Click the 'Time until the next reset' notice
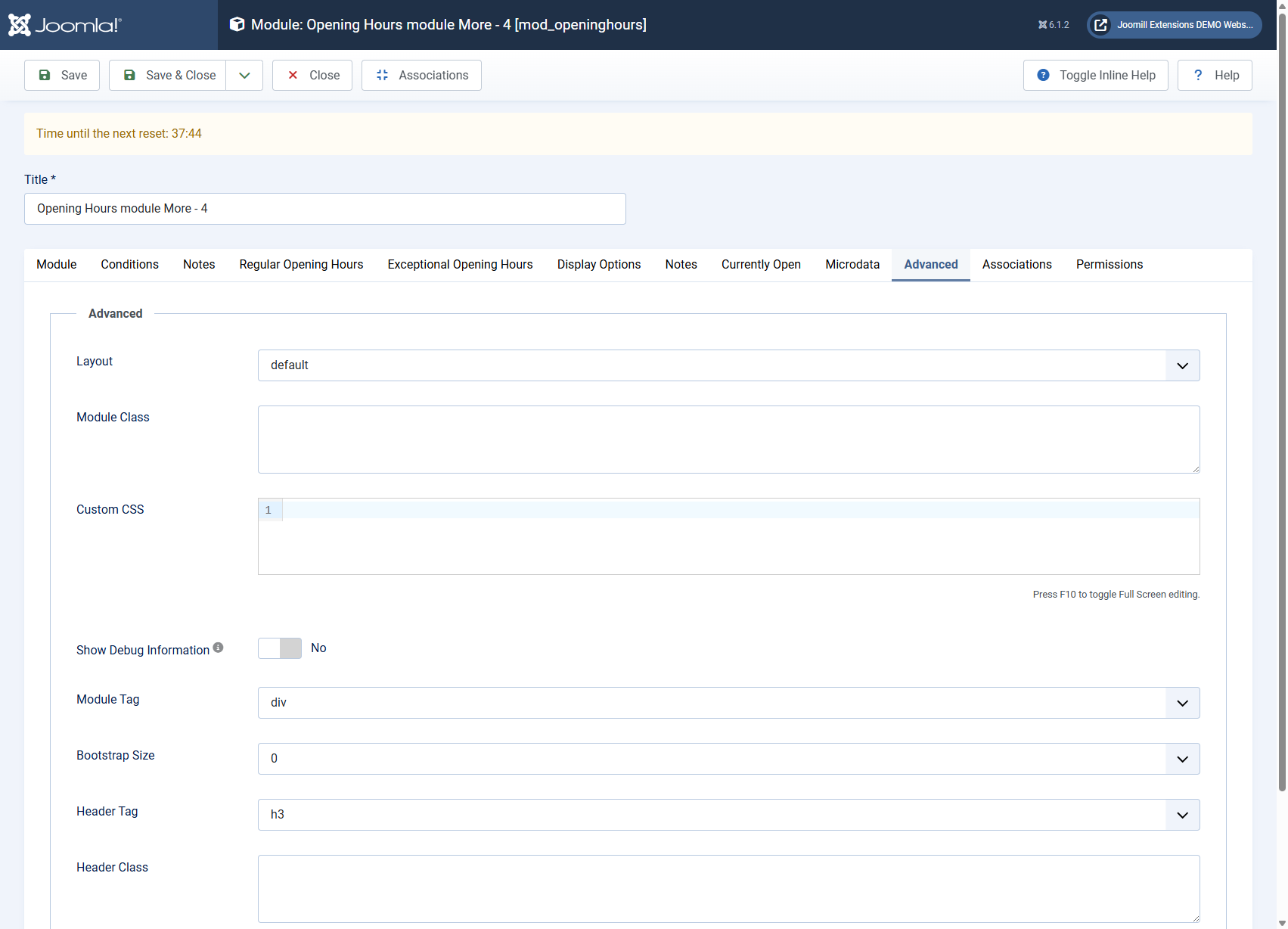Screen dimensions: 1288x929 [x=638, y=134]
